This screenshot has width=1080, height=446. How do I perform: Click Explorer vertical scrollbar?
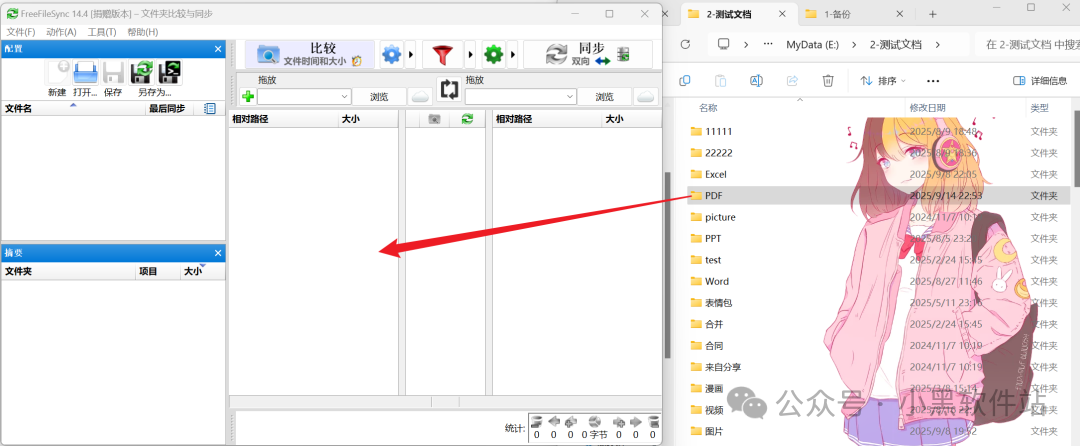pos(1076,151)
